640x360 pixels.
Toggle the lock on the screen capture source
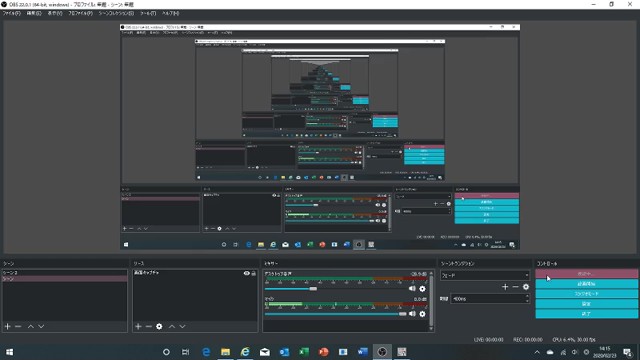point(253,273)
